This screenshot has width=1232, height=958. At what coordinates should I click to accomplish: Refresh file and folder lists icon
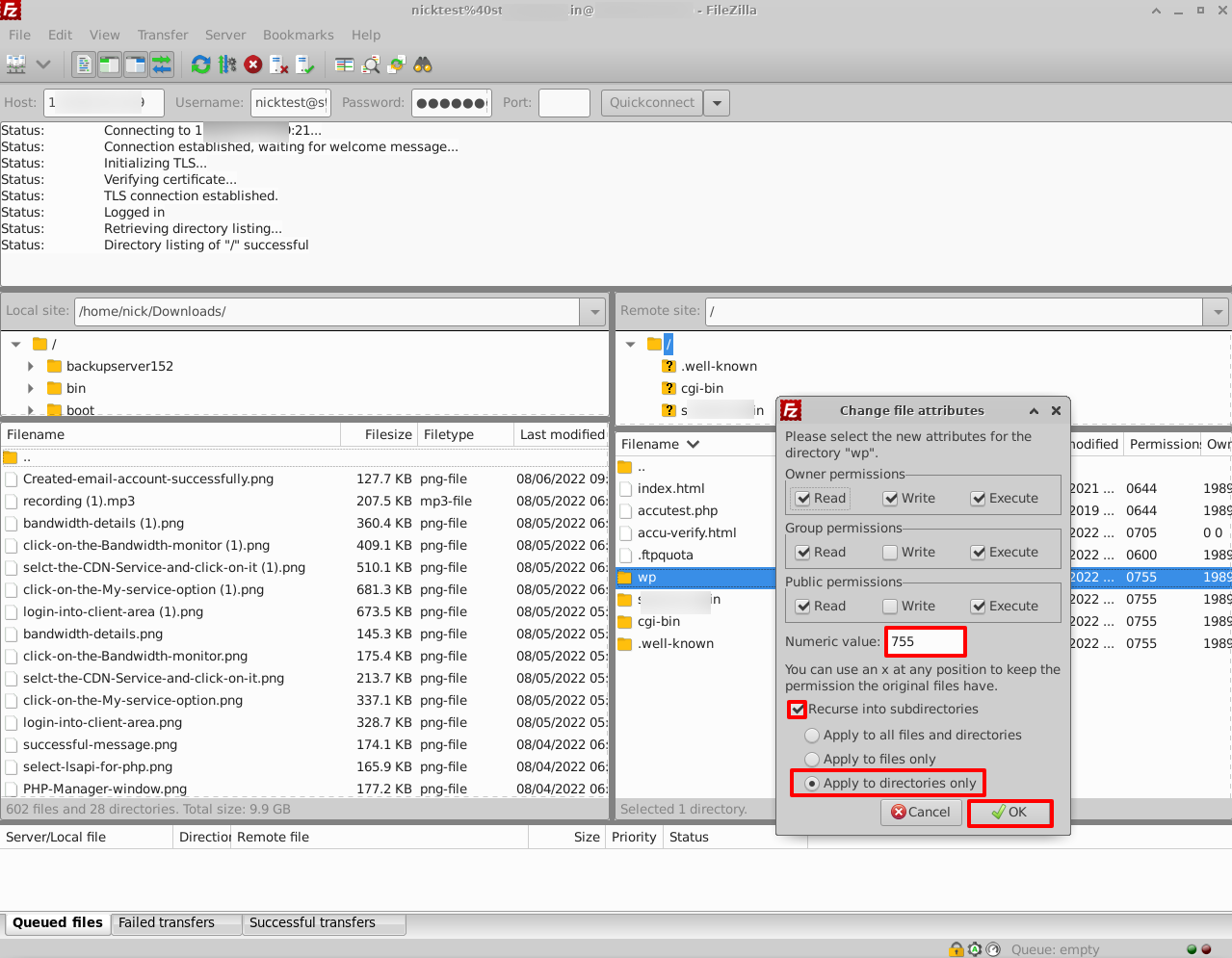click(201, 65)
